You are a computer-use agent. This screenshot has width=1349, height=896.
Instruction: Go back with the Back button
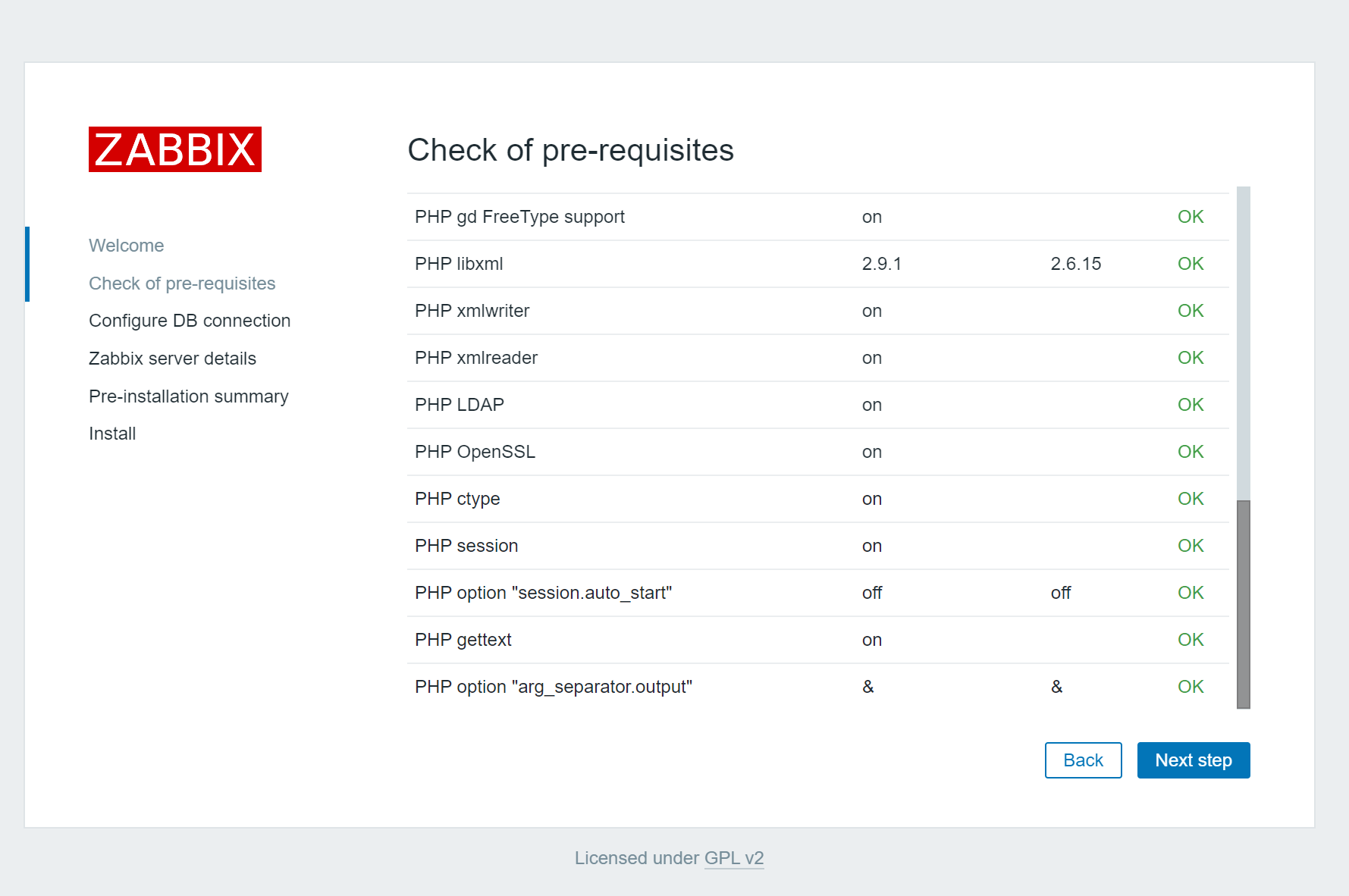(x=1083, y=760)
